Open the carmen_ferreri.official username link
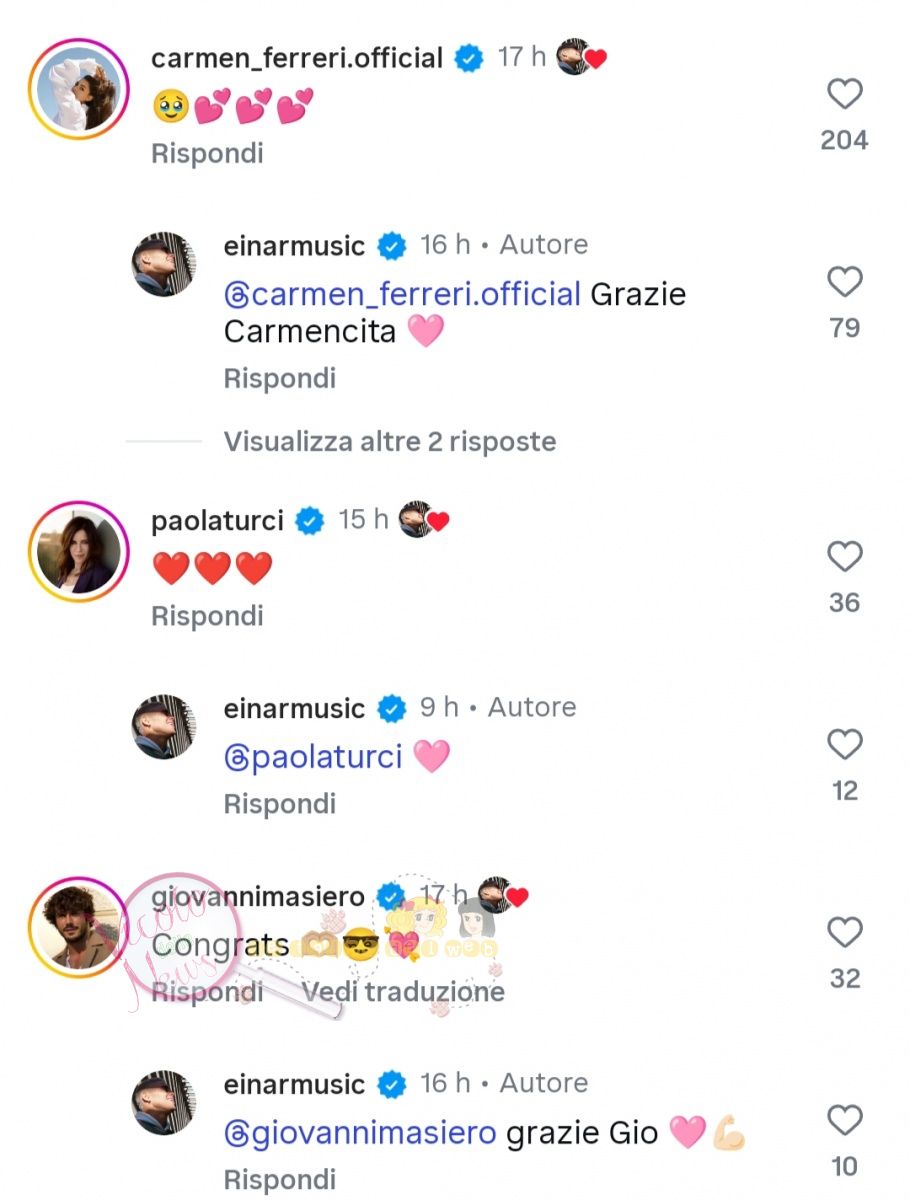Viewport: 910px width, 1200px height. [297, 58]
